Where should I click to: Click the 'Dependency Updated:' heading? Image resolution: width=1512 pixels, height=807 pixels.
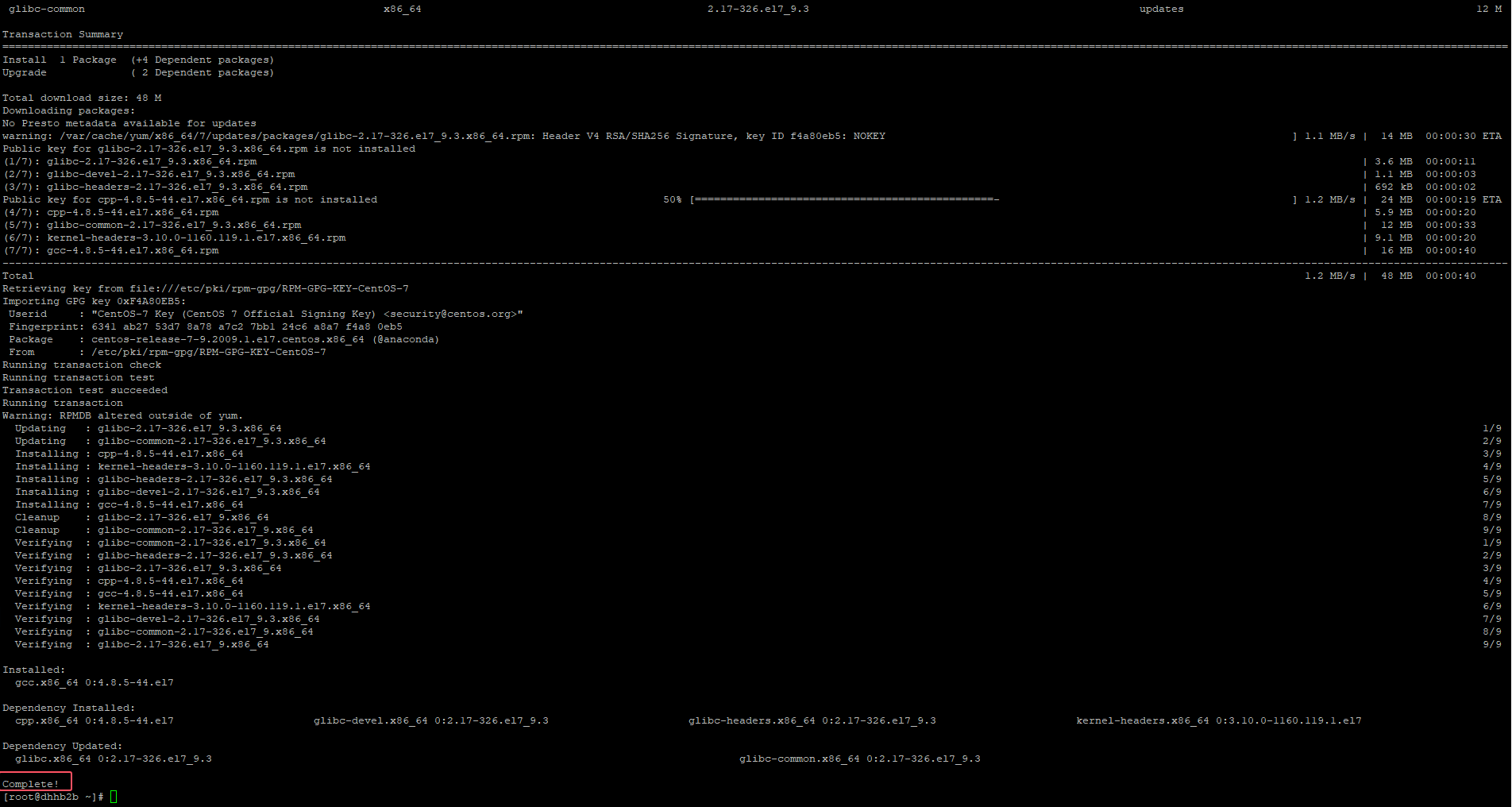click(x=63, y=746)
